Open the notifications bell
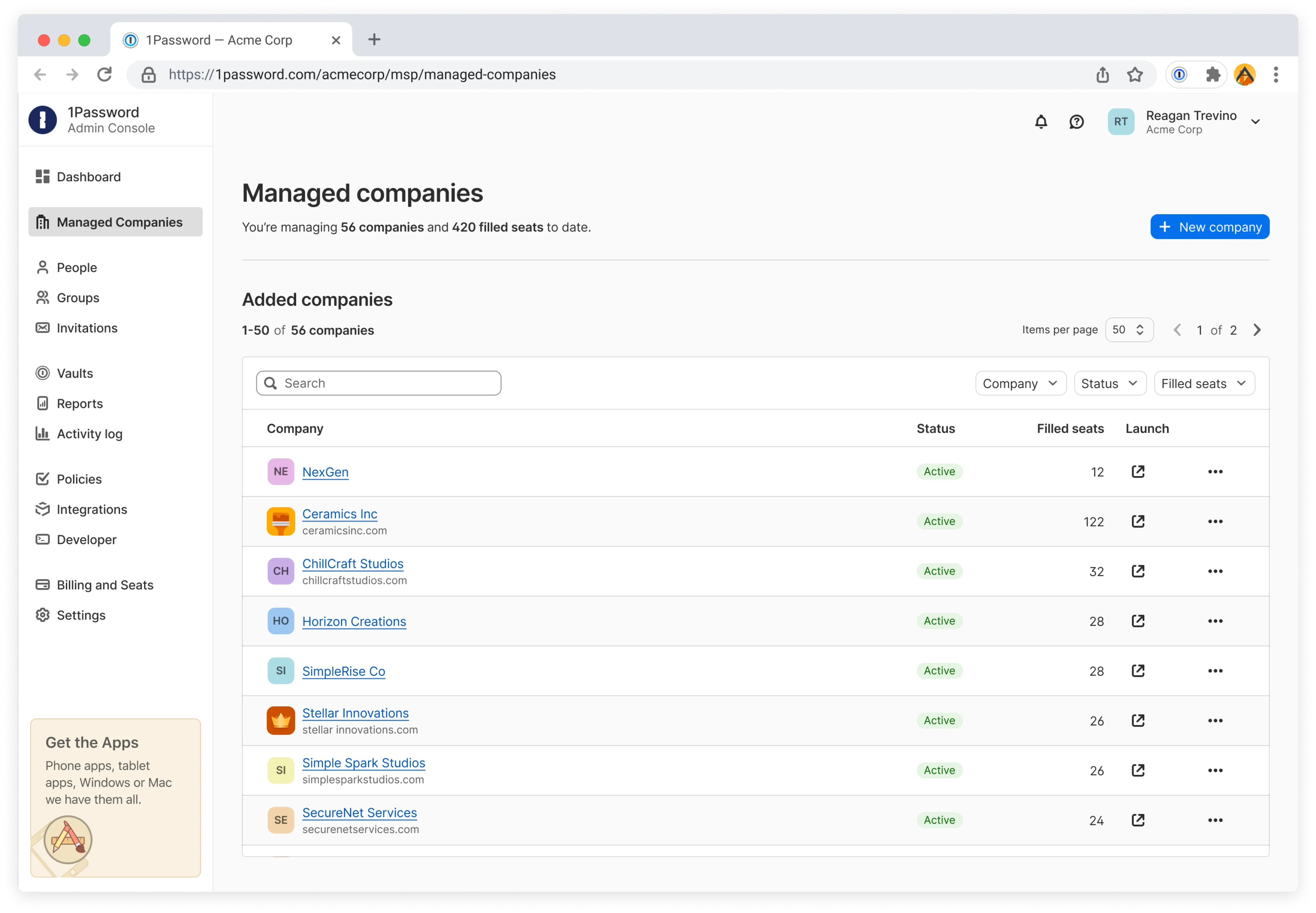The height and width of the screenshot is (913, 1316). (x=1041, y=121)
